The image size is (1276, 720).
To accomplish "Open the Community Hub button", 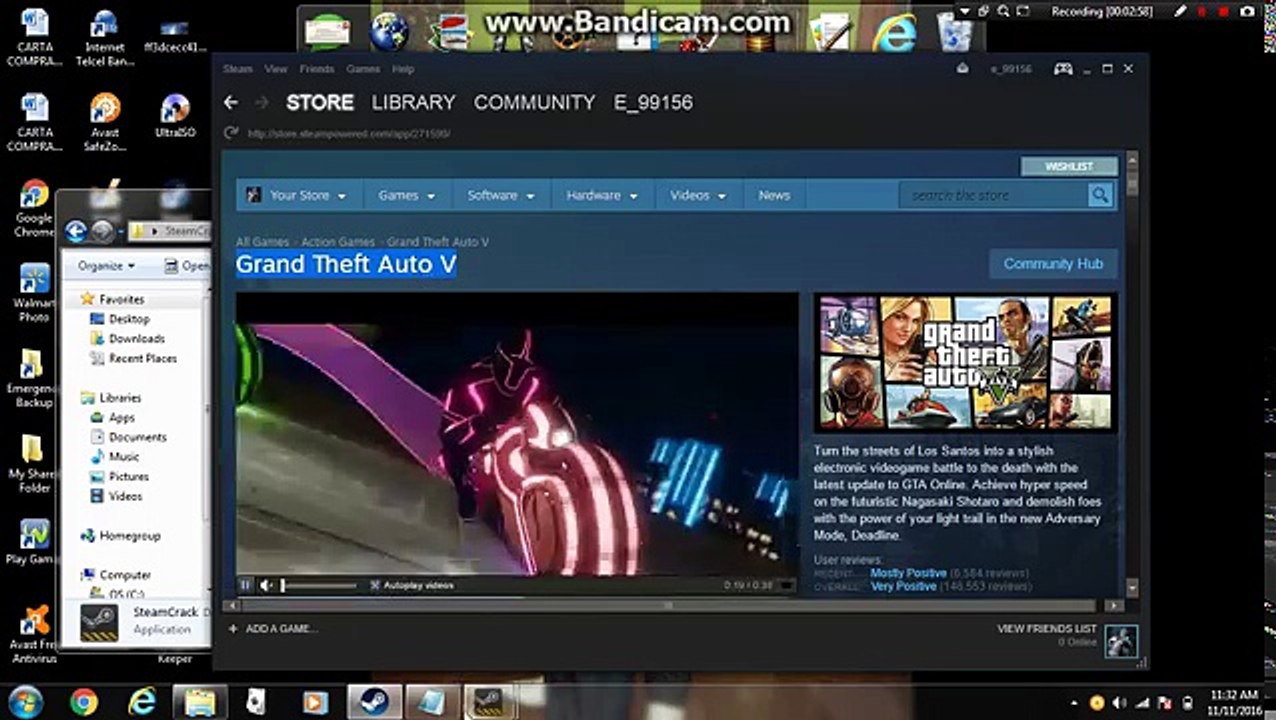I will tap(1053, 264).
